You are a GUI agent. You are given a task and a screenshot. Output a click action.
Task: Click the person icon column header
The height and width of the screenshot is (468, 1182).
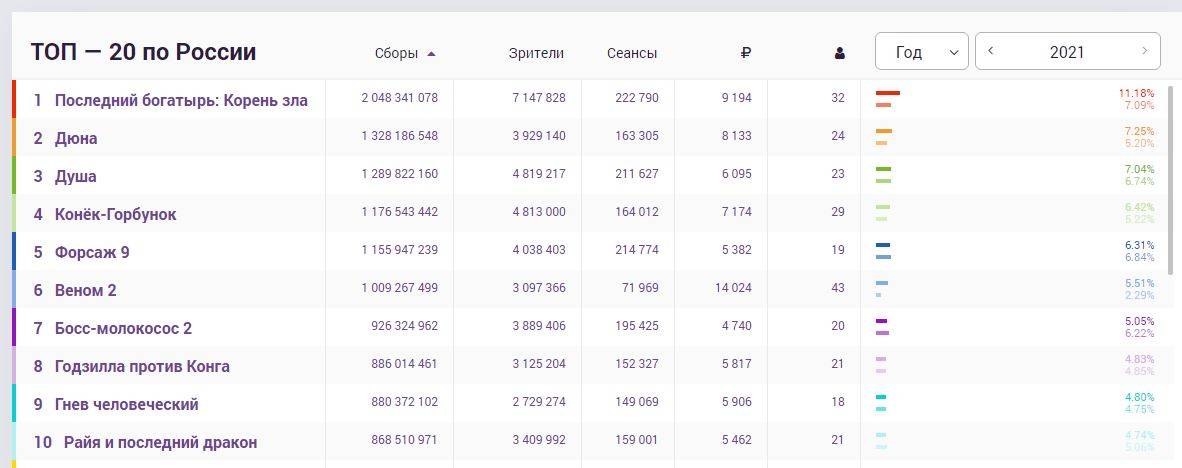tap(840, 54)
